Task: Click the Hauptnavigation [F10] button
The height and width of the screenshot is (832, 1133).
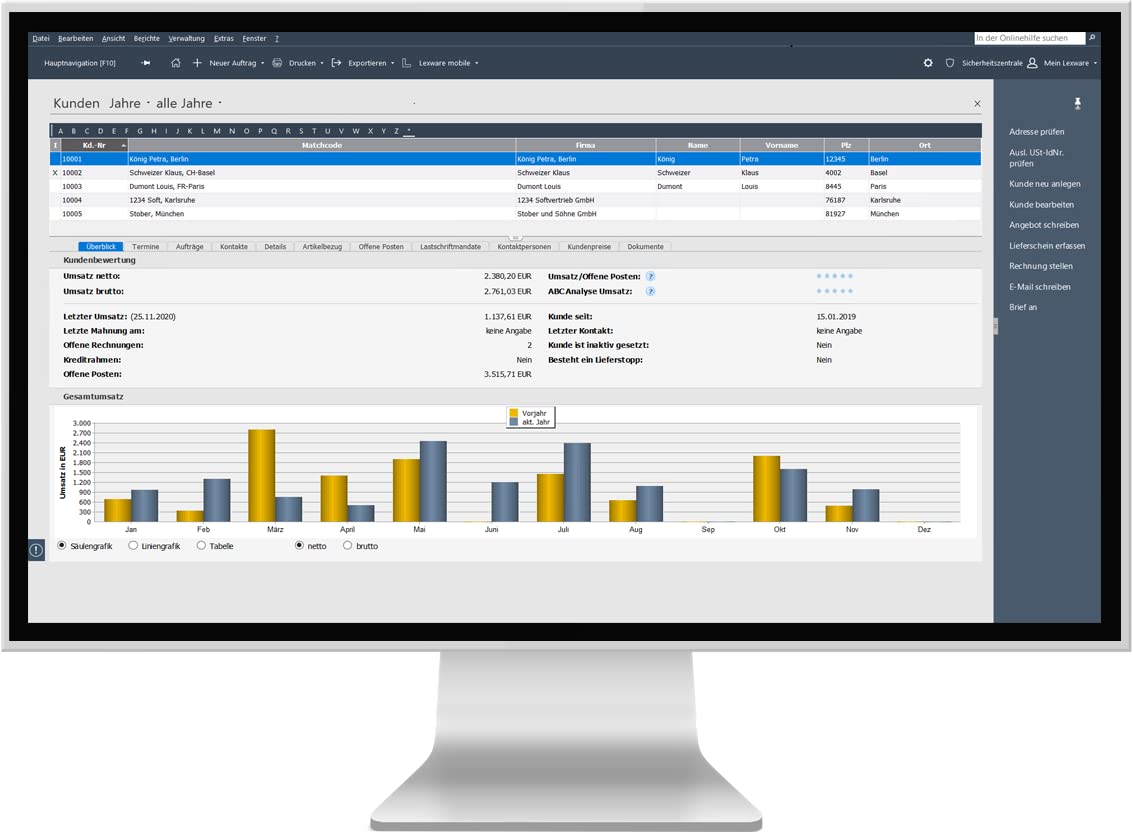Action: [x=79, y=63]
